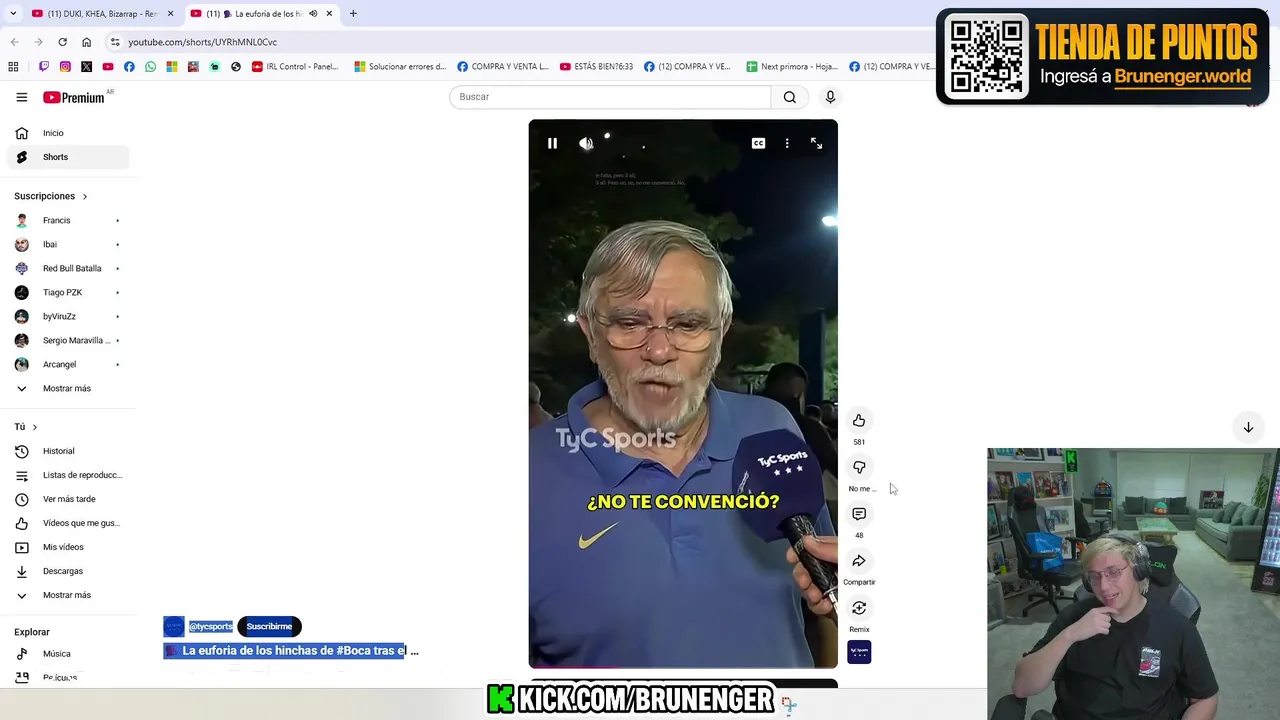Image resolution: width=1280 pixels, height=720 pixels.
Task: Expand the Tú section arrow
Action: [x=35, y=427]
